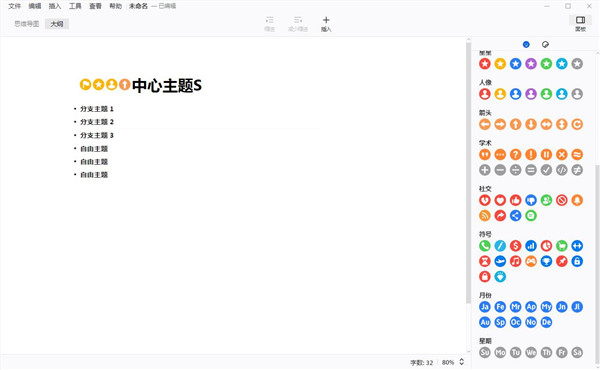Click the 插入 plus button in the toolbar
Image resolution: width=600 pixels, height=370 pixels.
pyautogui.click(x=326, y=24)
